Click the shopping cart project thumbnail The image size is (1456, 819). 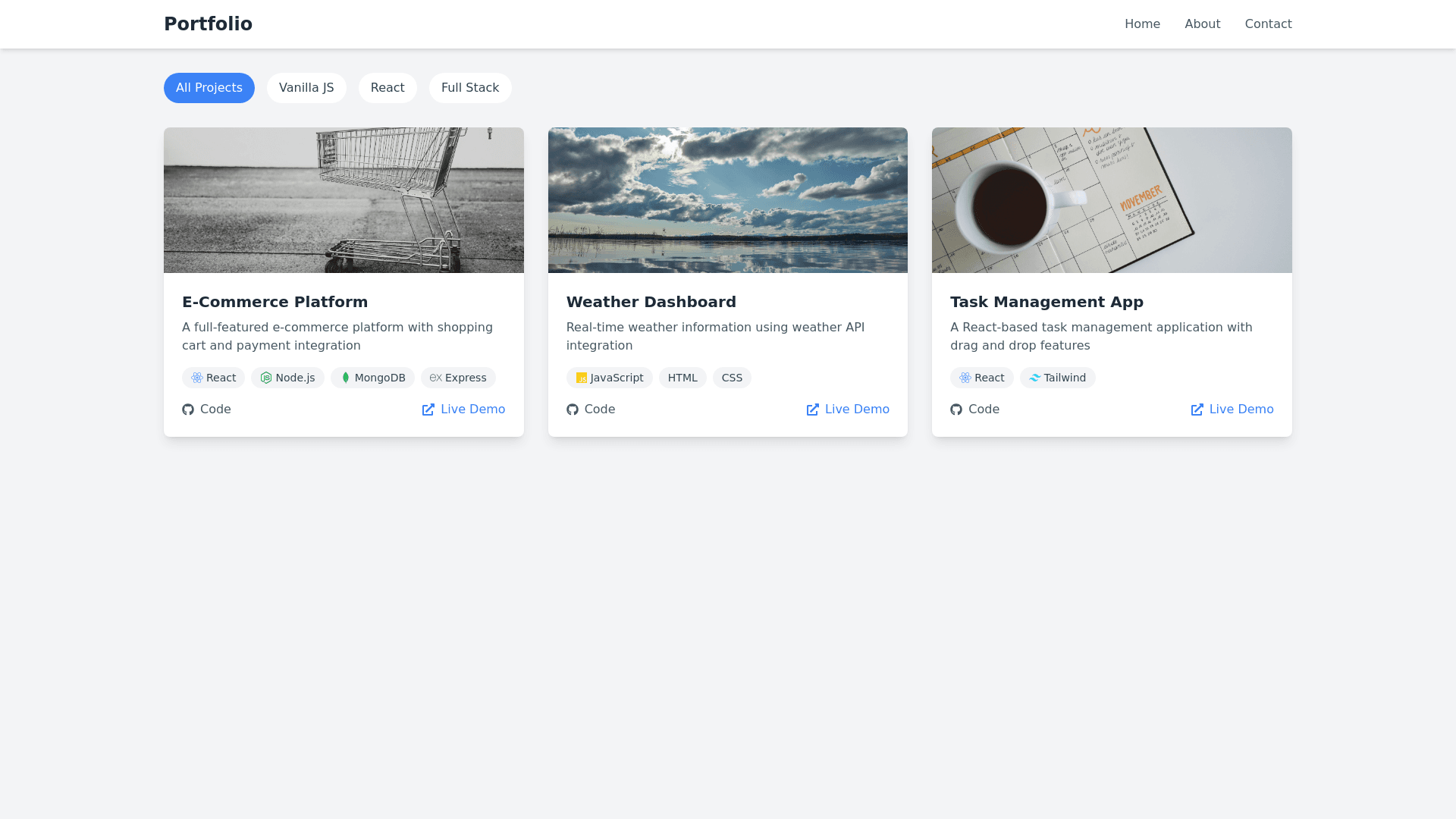tap(344, 200)
